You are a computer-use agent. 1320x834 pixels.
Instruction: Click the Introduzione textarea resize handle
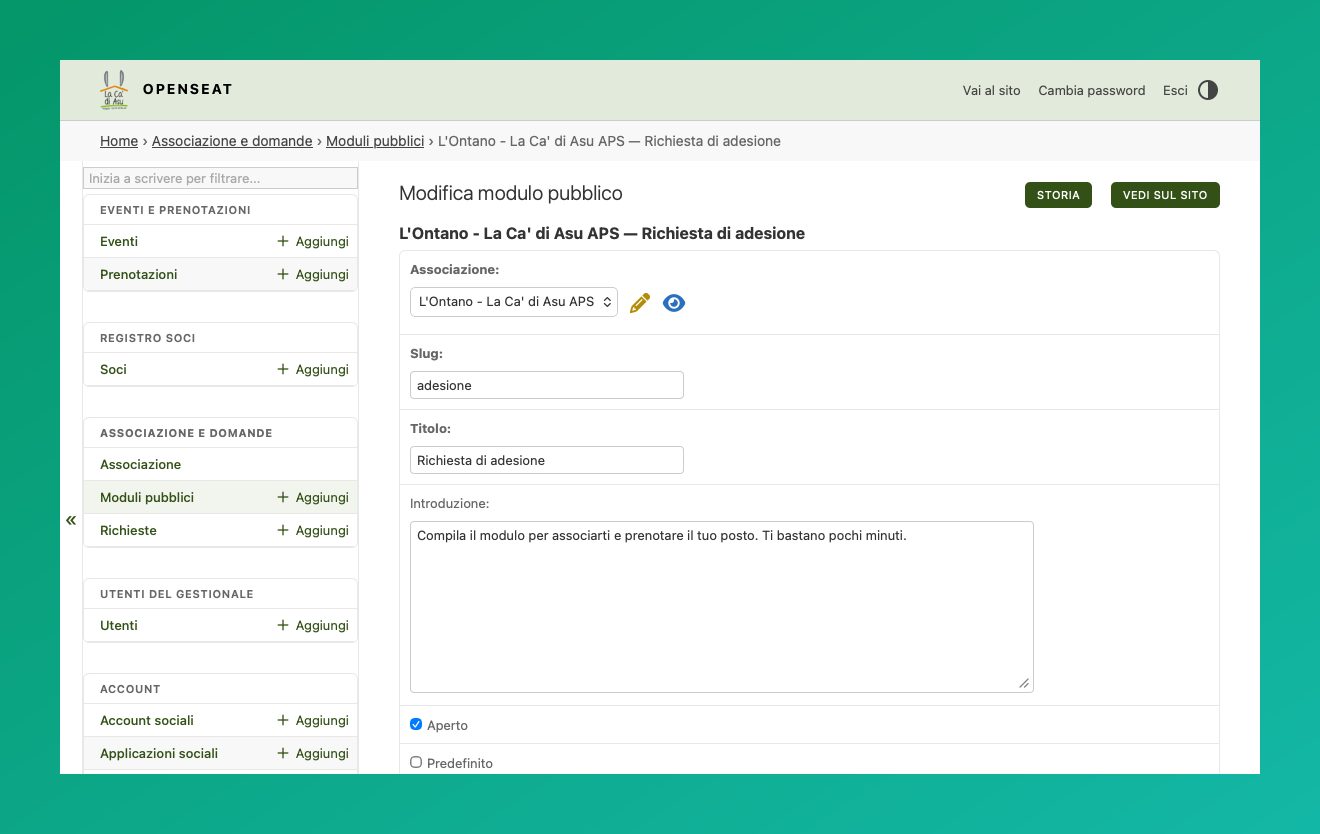coord(1024,683)
